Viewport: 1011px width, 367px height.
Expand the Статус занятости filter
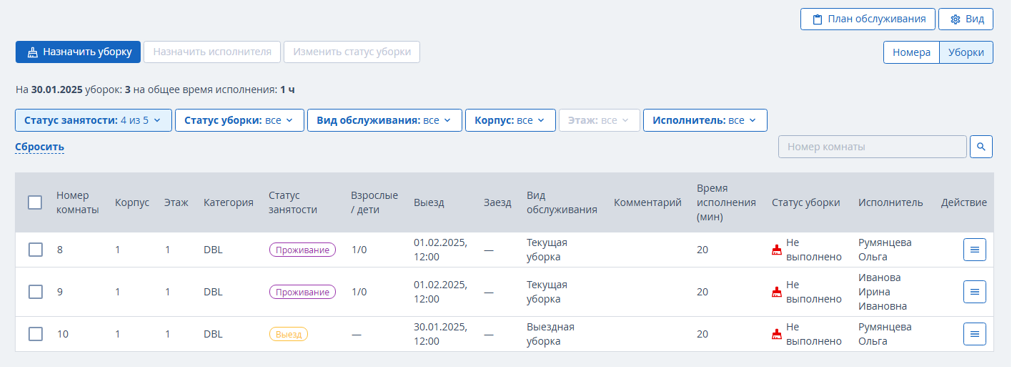(93, 121)
